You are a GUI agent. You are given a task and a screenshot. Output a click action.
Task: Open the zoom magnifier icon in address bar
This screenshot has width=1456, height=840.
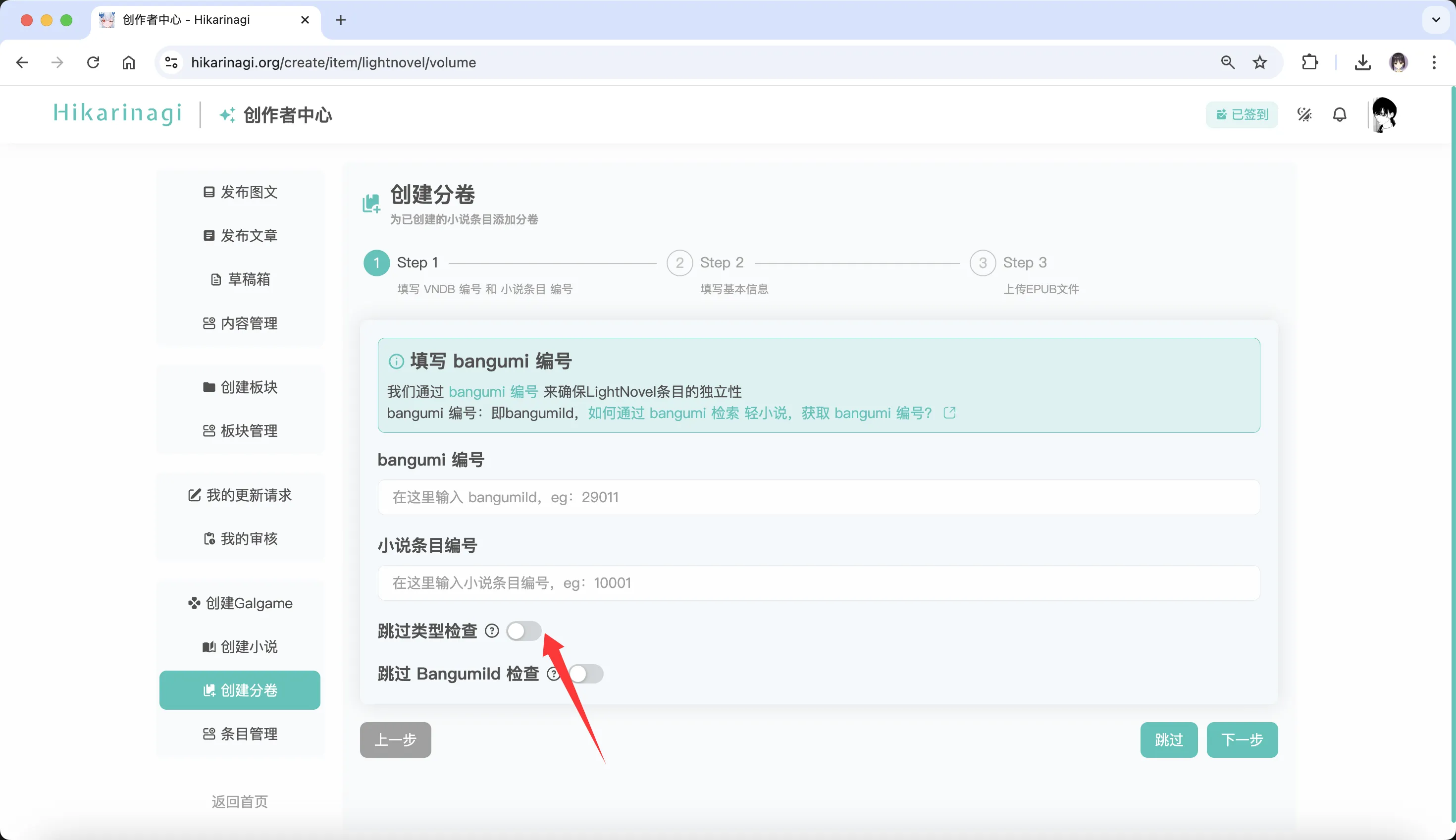(1228, 62)
